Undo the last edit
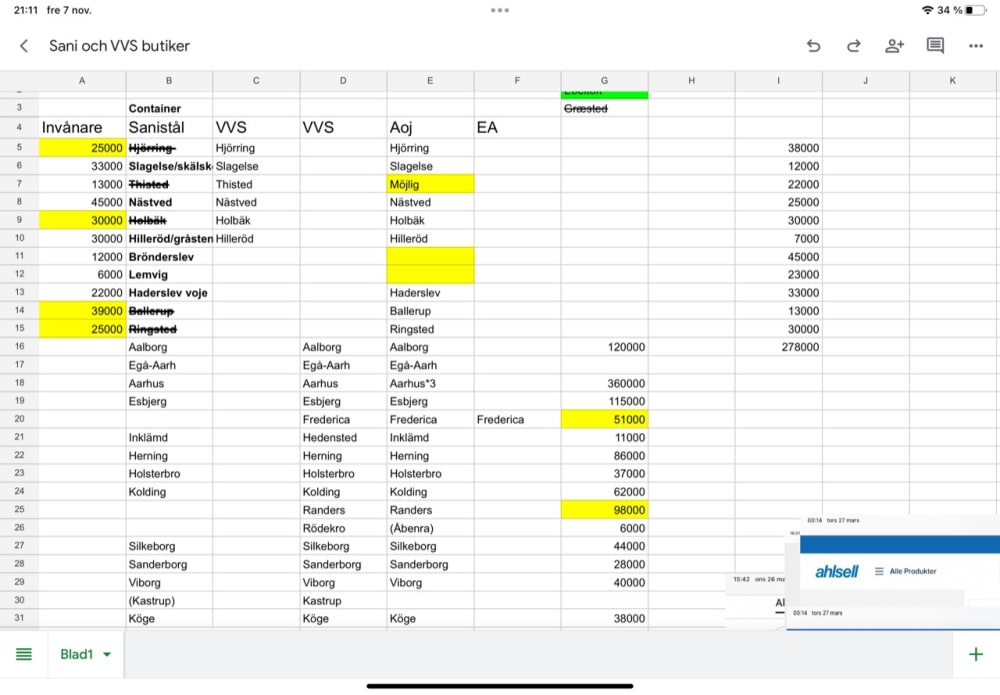 (x=813, y=46)
